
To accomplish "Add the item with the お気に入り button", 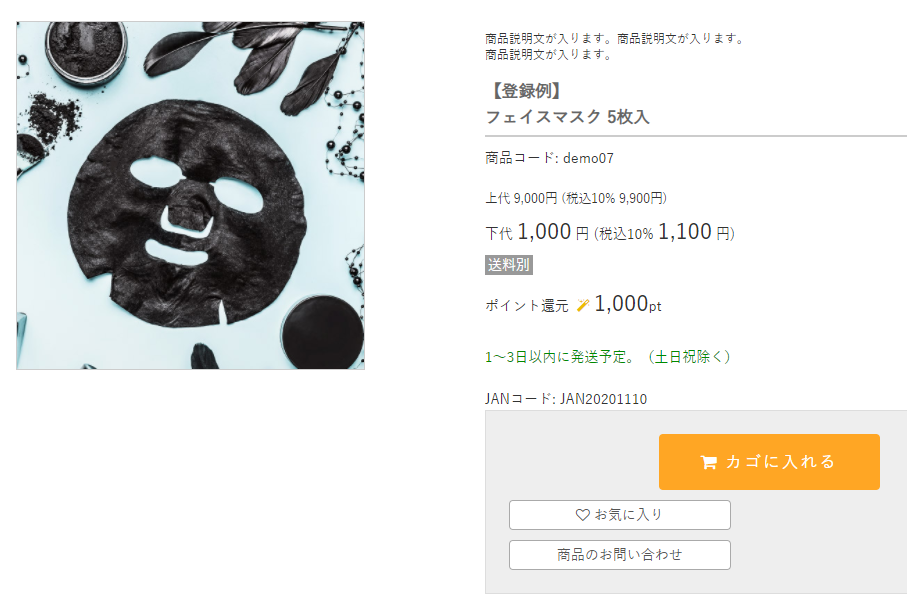I will 620,515.
